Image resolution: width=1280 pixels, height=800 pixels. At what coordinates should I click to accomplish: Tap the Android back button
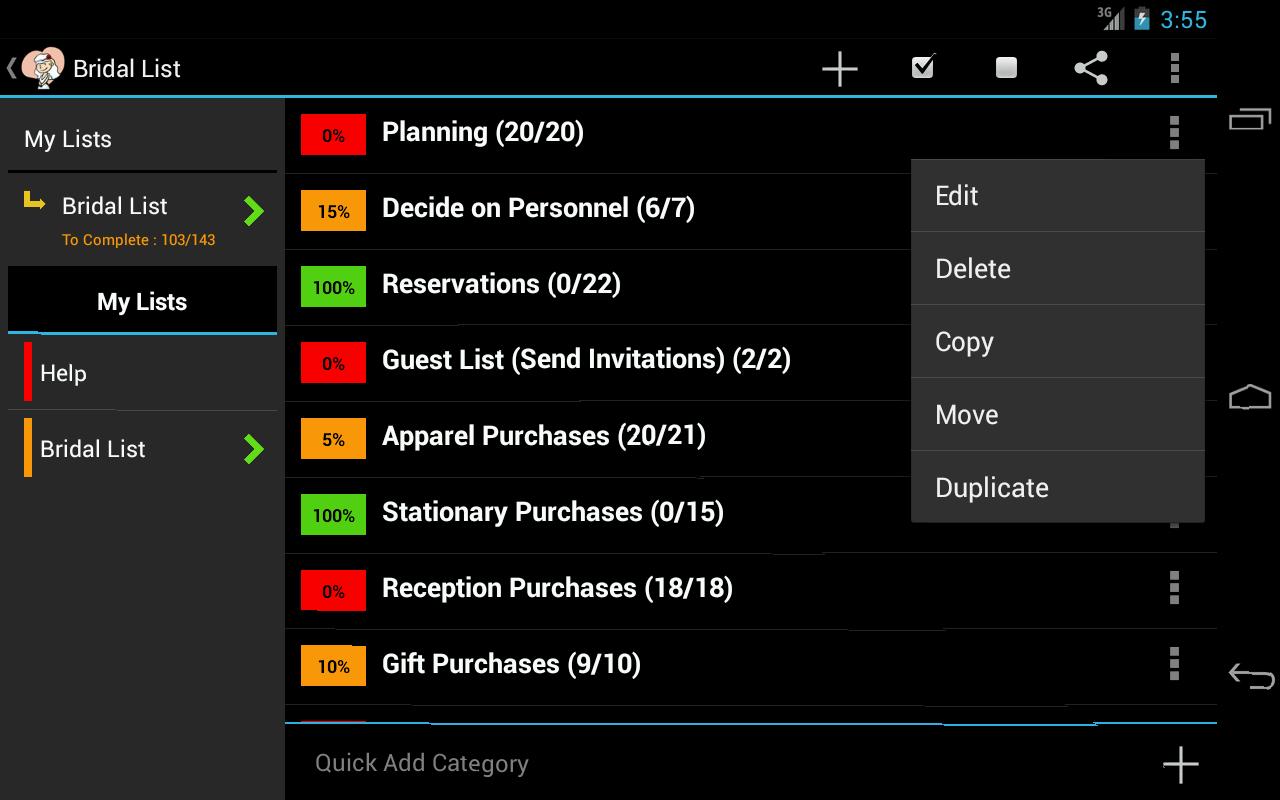pos(1251,676)
